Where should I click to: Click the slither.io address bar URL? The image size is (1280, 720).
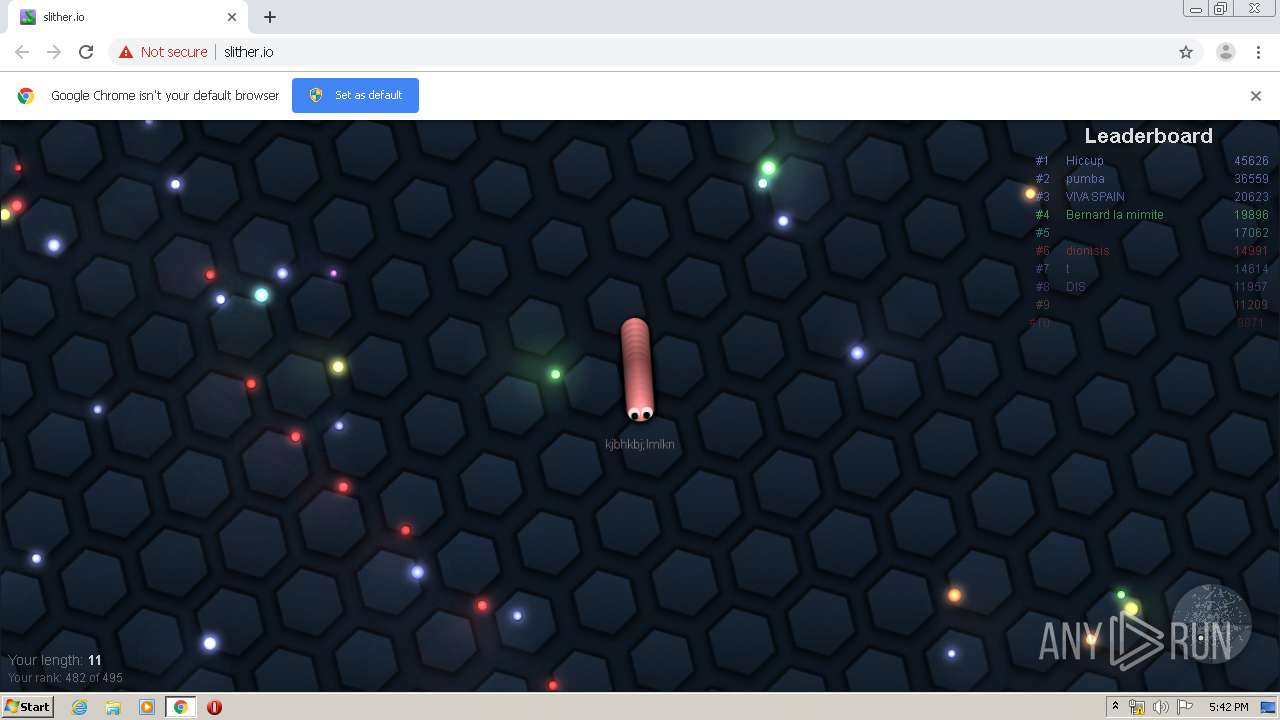[249, 52]
